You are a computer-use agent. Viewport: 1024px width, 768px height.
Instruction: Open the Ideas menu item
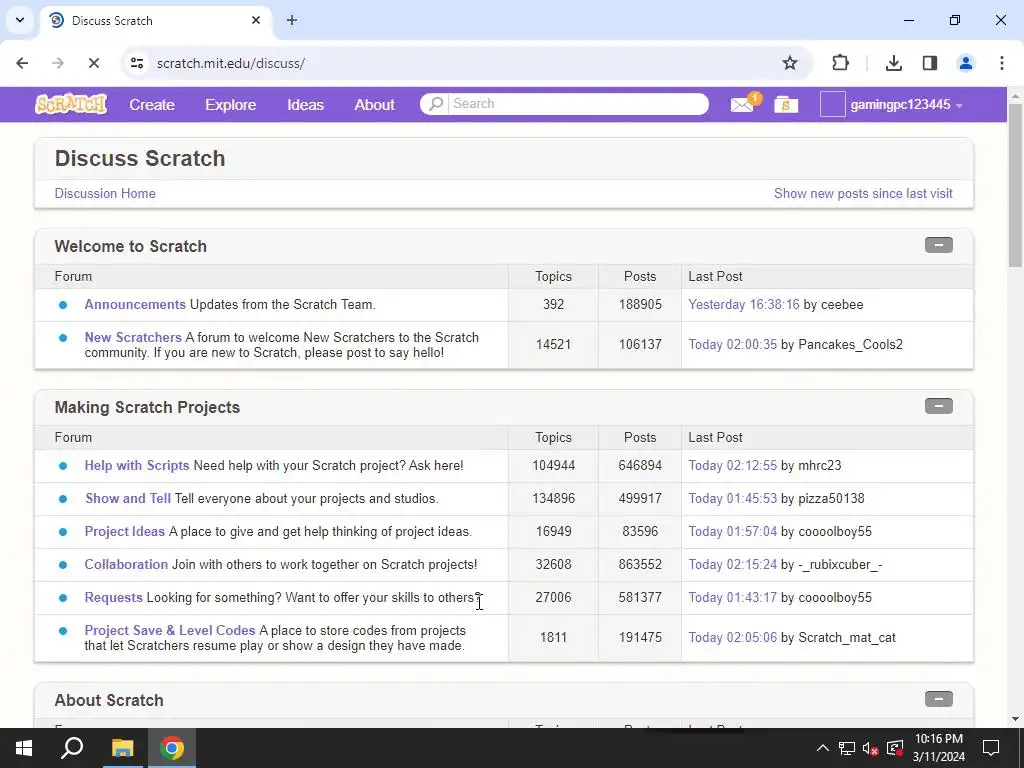[x=305, y=104]
